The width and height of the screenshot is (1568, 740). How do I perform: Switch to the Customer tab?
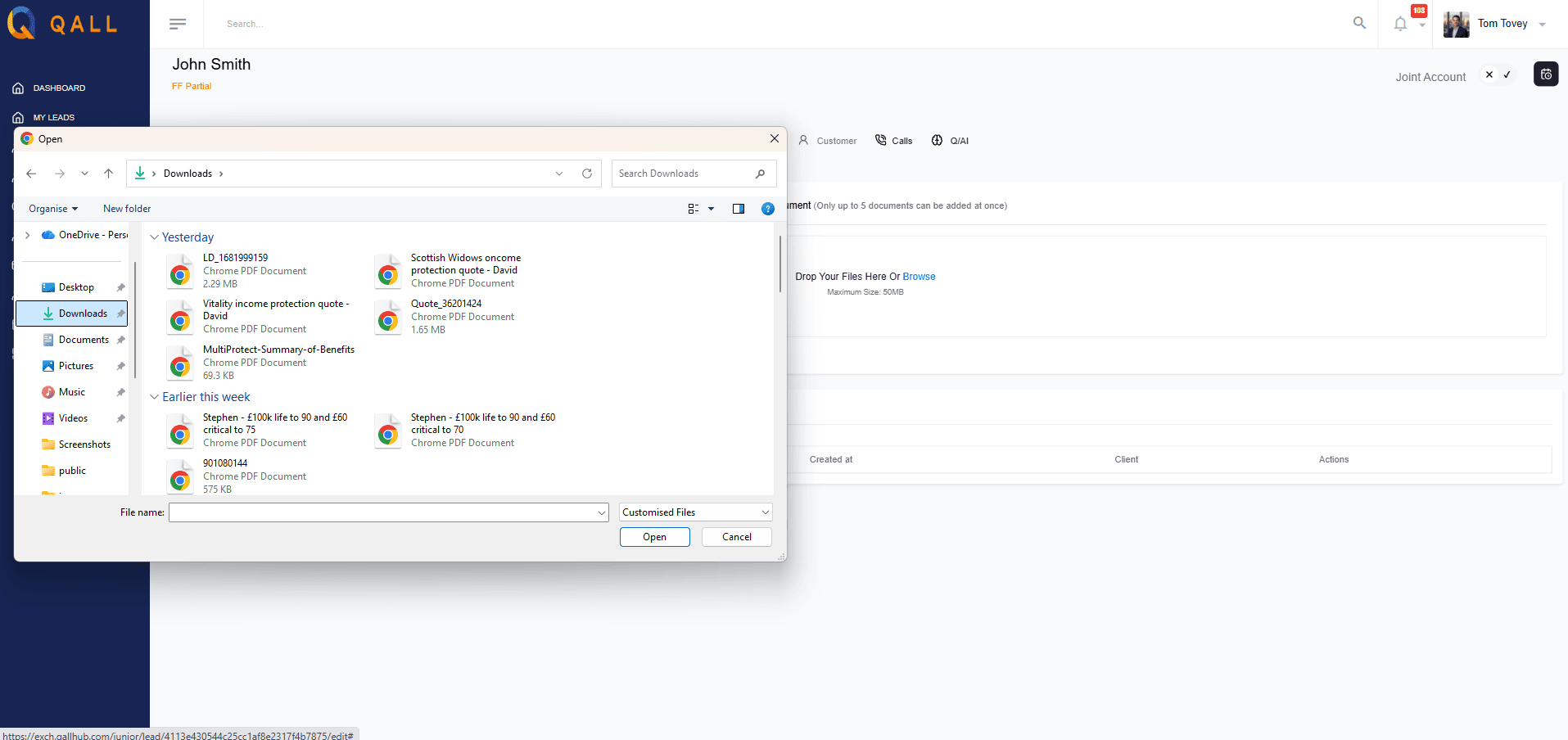click(828, 141)
